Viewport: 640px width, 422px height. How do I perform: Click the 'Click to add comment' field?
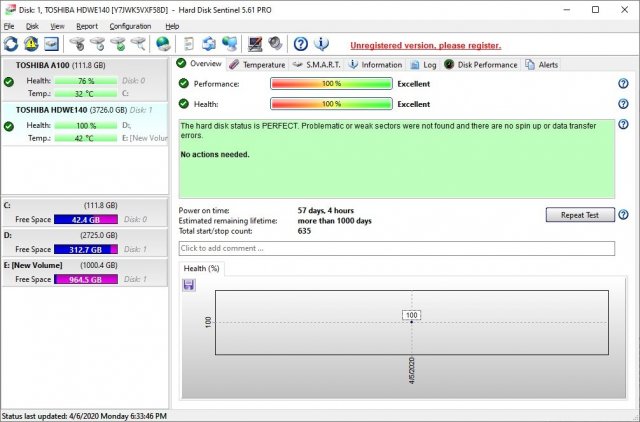396,248
